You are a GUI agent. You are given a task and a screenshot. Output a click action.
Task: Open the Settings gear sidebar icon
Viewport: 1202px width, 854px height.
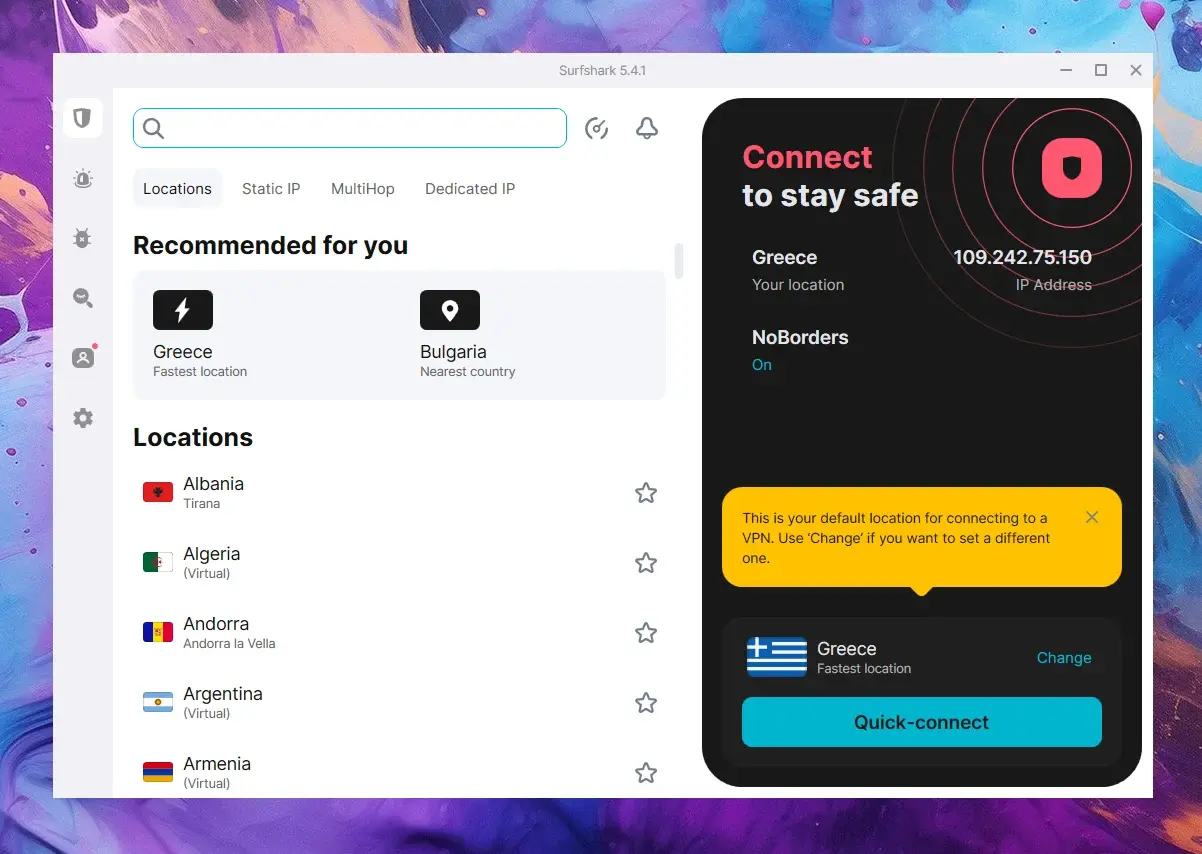click(83, 418)
